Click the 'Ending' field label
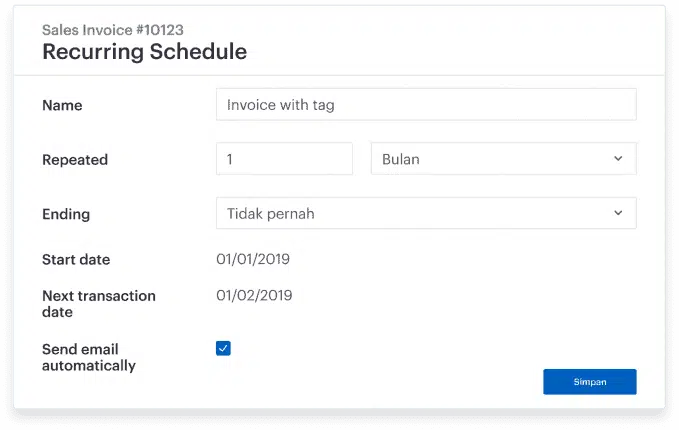Image resolution: width=679 pixels, height=430 pixels. coord(66,214)
